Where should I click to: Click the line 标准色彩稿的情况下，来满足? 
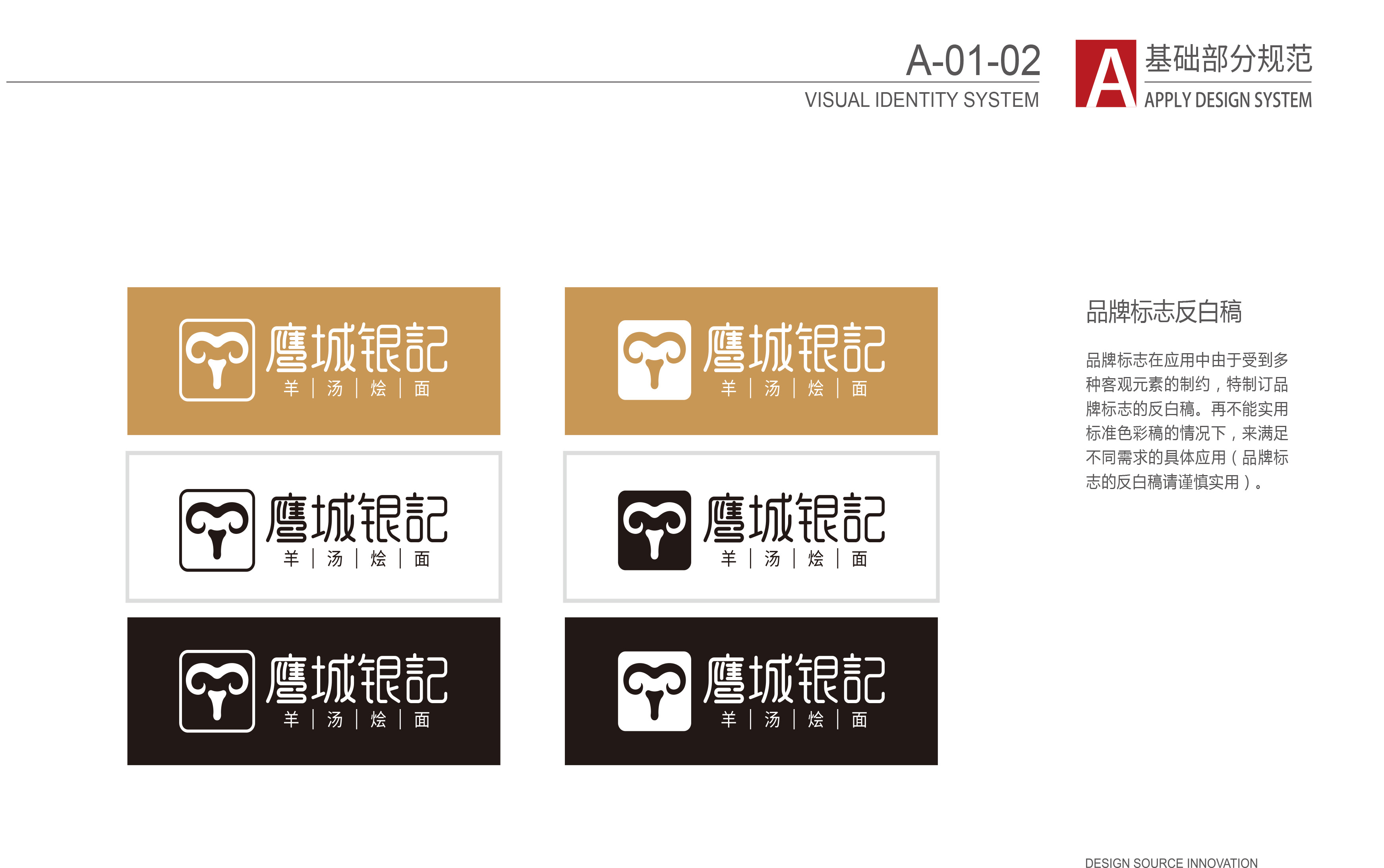point(1187,433)
